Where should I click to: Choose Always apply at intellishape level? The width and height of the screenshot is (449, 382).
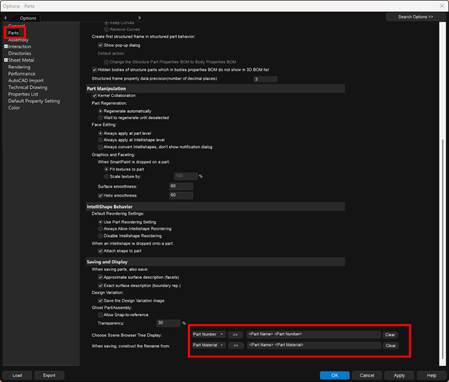pos(100,140)
